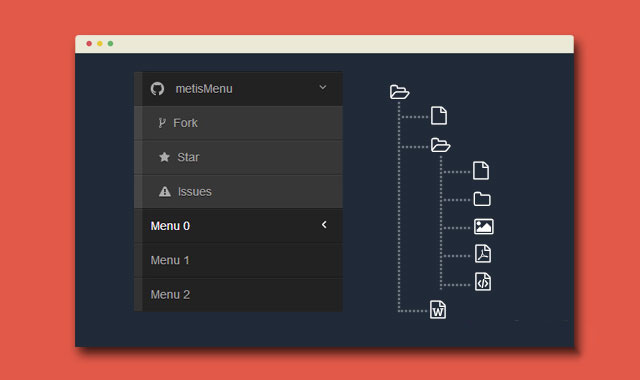Viewport: 640px width, 380px height.
Task: Collapse the root open folder in tree
Action: tap(399, 92)
